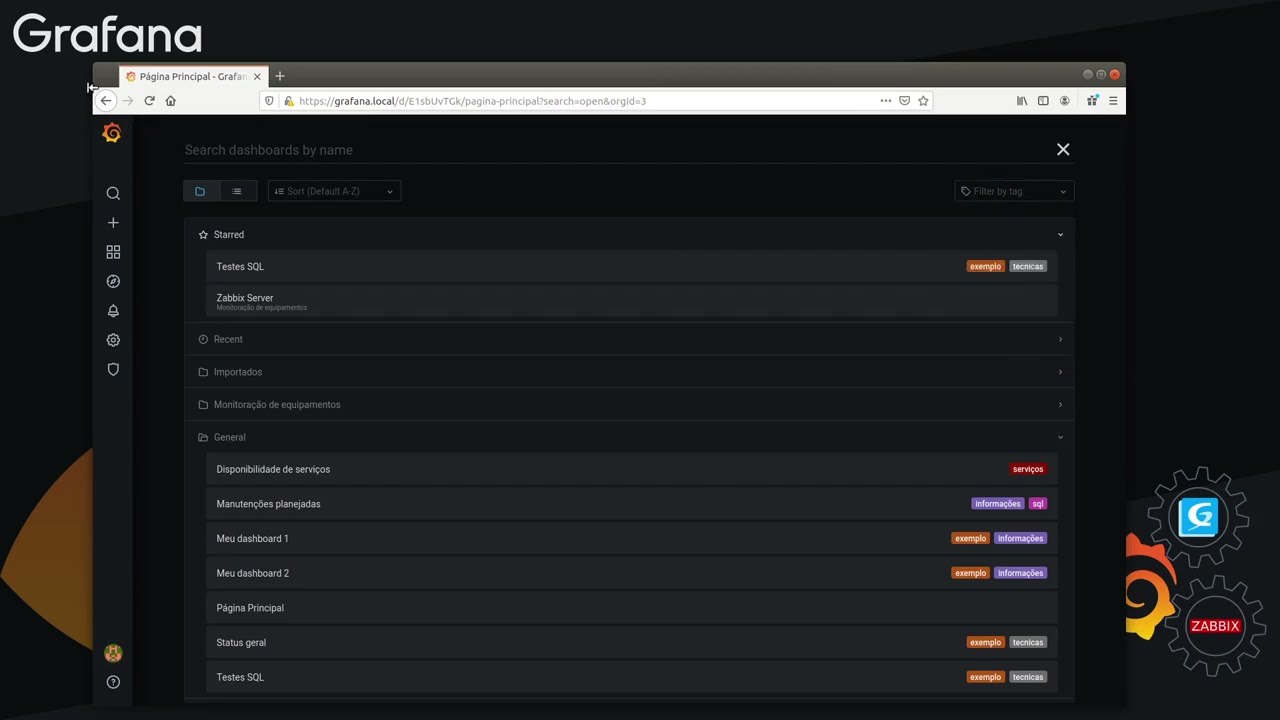Open the Configuration gear icon
Image resolution: width=1280 pixels, height=720 pixels.
tap(113, 340)
